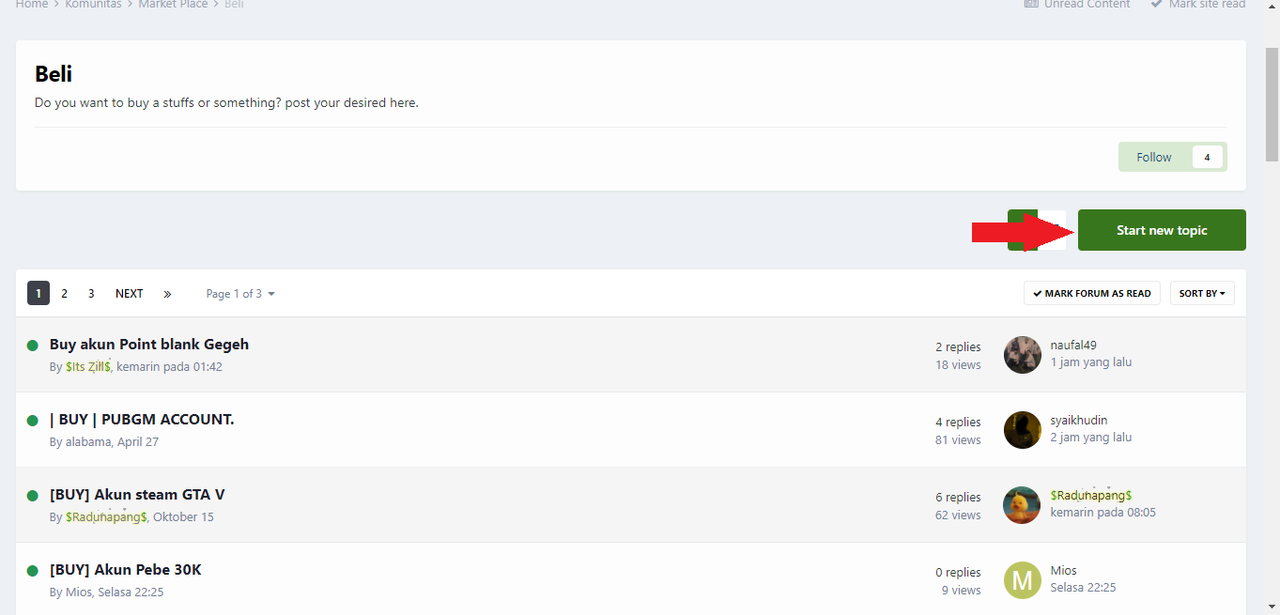Mark forum as read
Image resolution: width=1280 pixels, height=615 pixels.
1092,293
